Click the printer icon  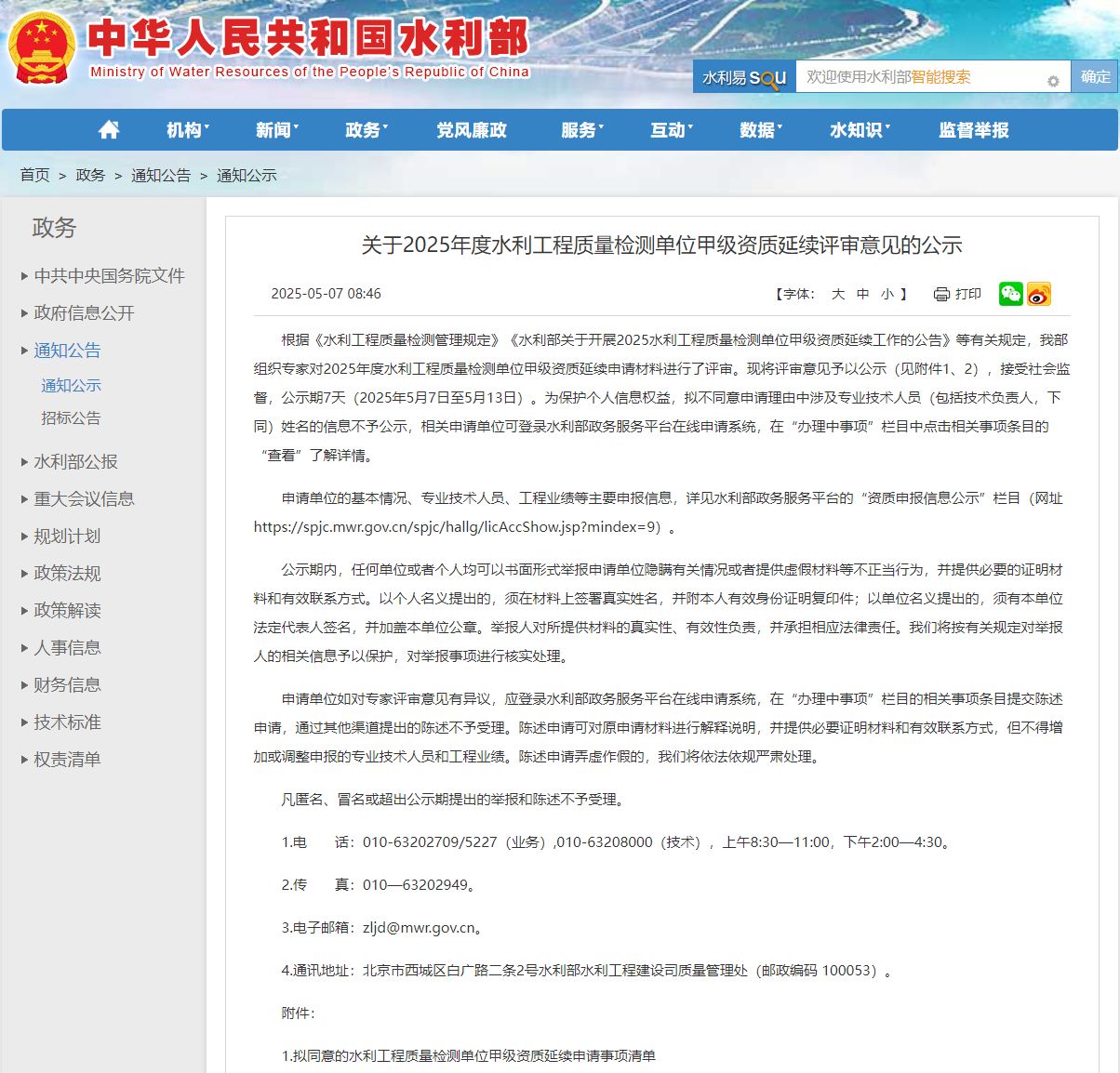[941, 294]
